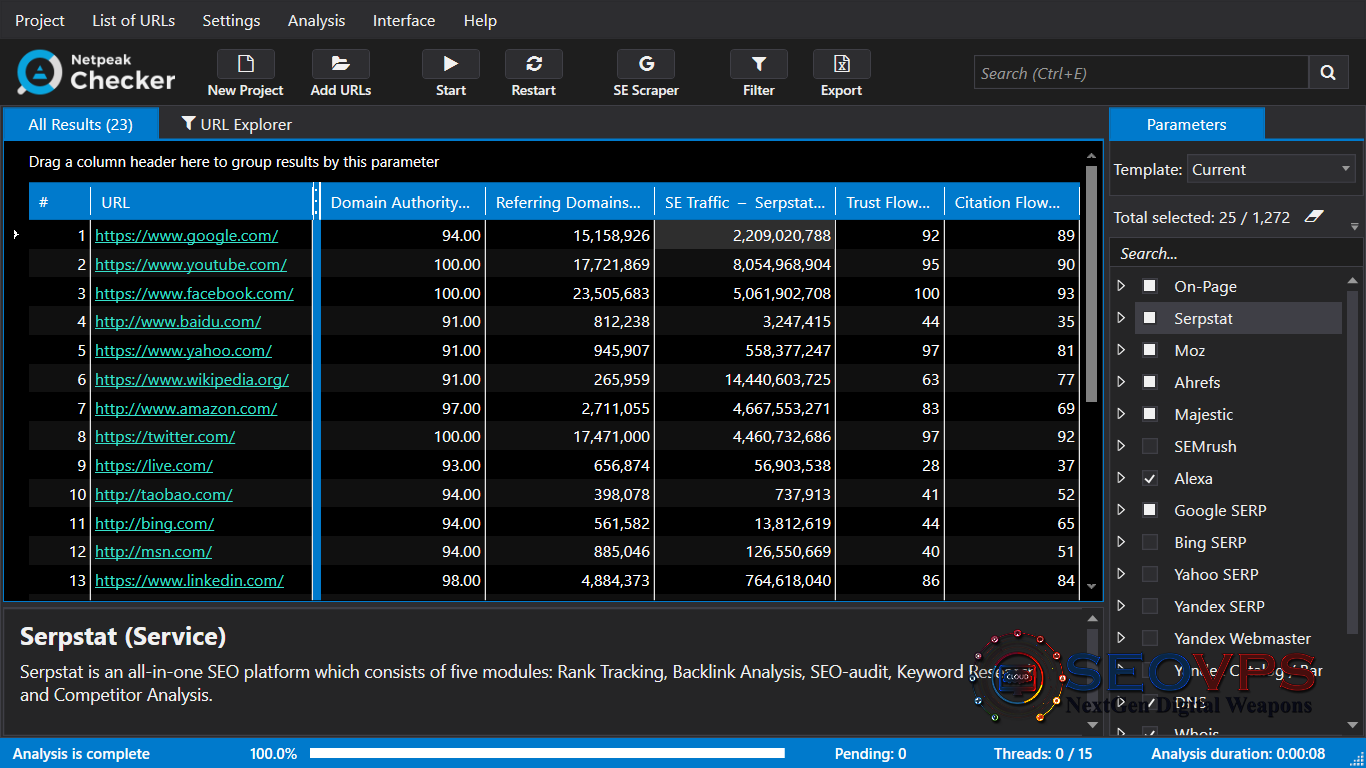Sort by the Citation Flow column header
The image size is (1366, 768).
pos(1012,202)
